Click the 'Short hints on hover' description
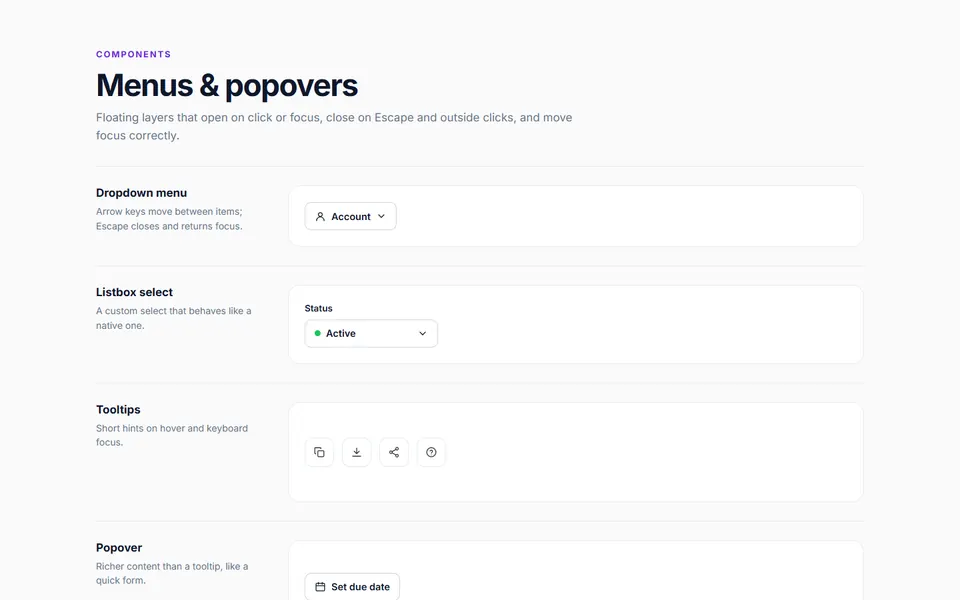This screenshot has height=600, width=960. pyautogui.click(x=172, y=435)
